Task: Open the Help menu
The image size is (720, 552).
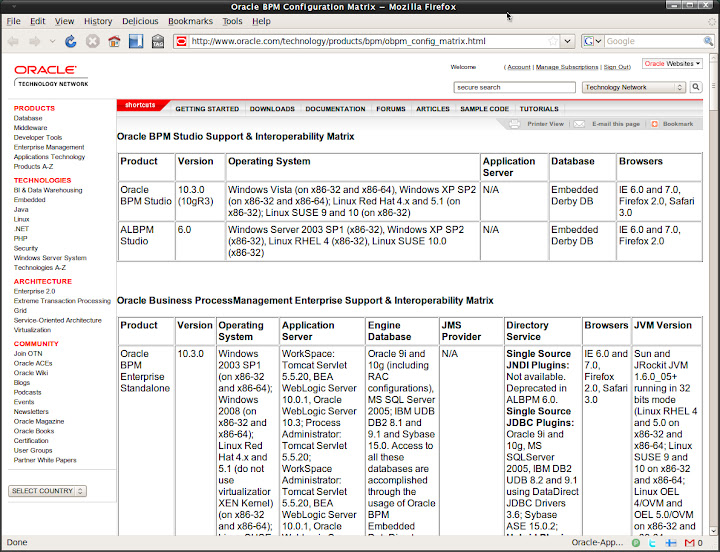Action: (x=261, y=21)
